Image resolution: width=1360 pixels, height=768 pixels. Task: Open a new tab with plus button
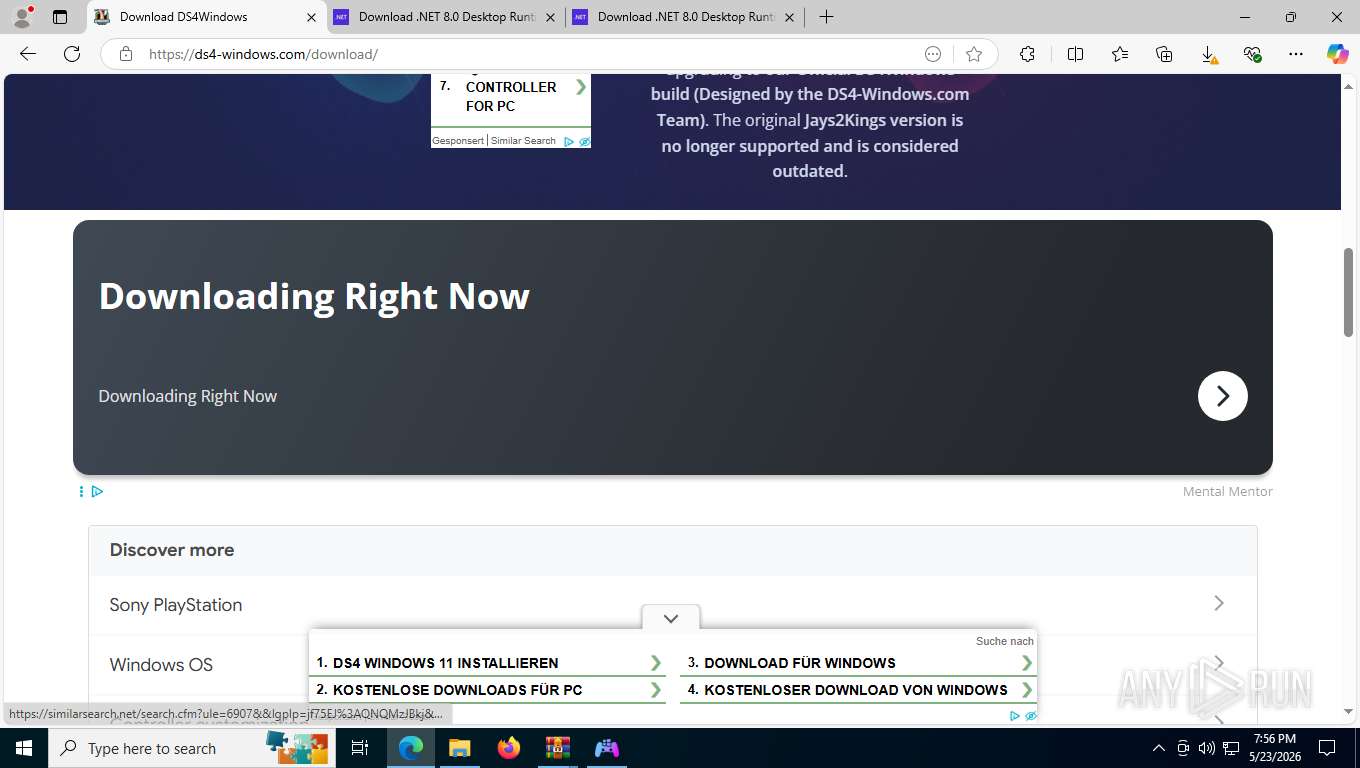826,17
